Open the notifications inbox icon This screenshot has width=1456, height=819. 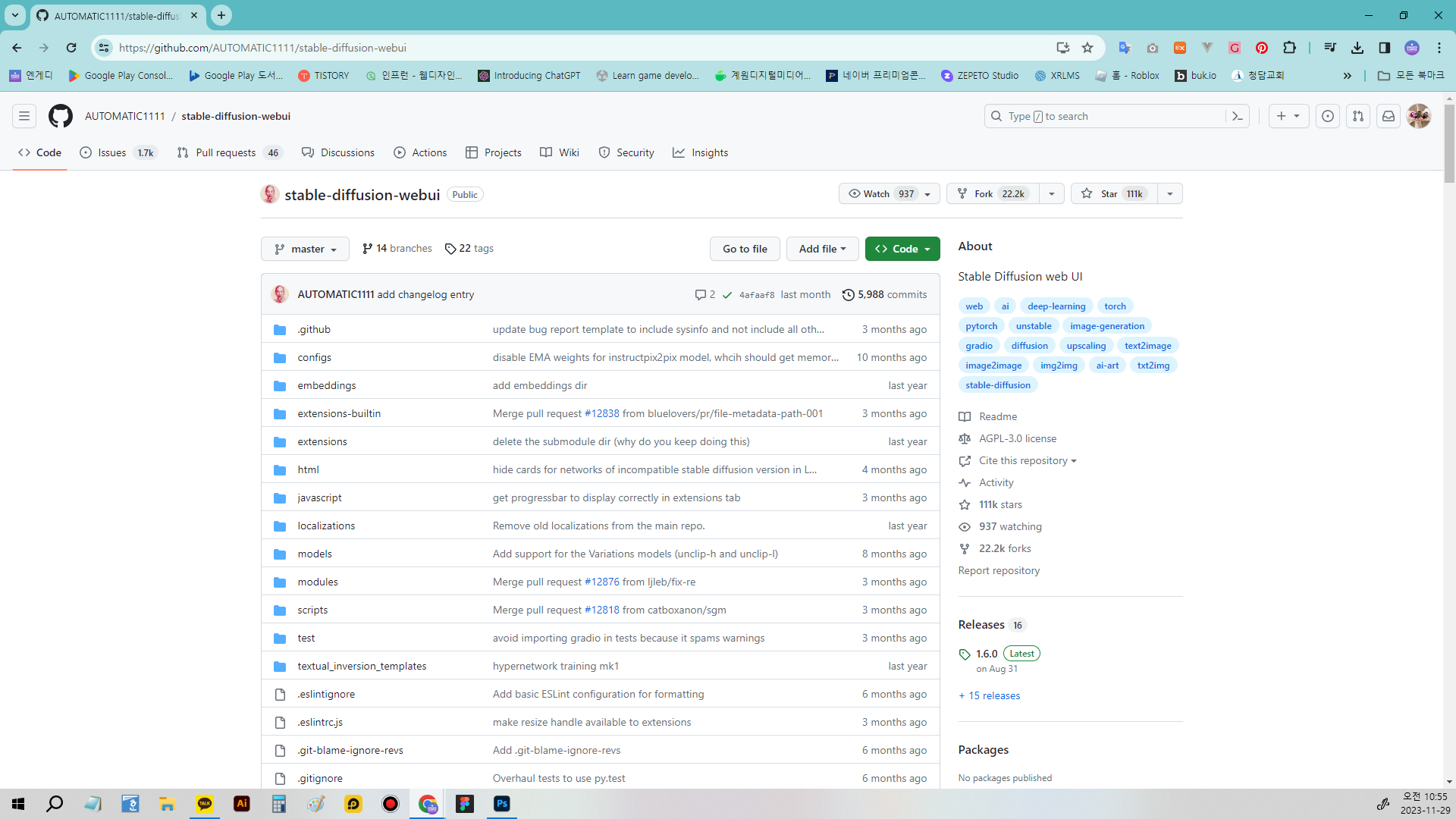click(1388, 116)
